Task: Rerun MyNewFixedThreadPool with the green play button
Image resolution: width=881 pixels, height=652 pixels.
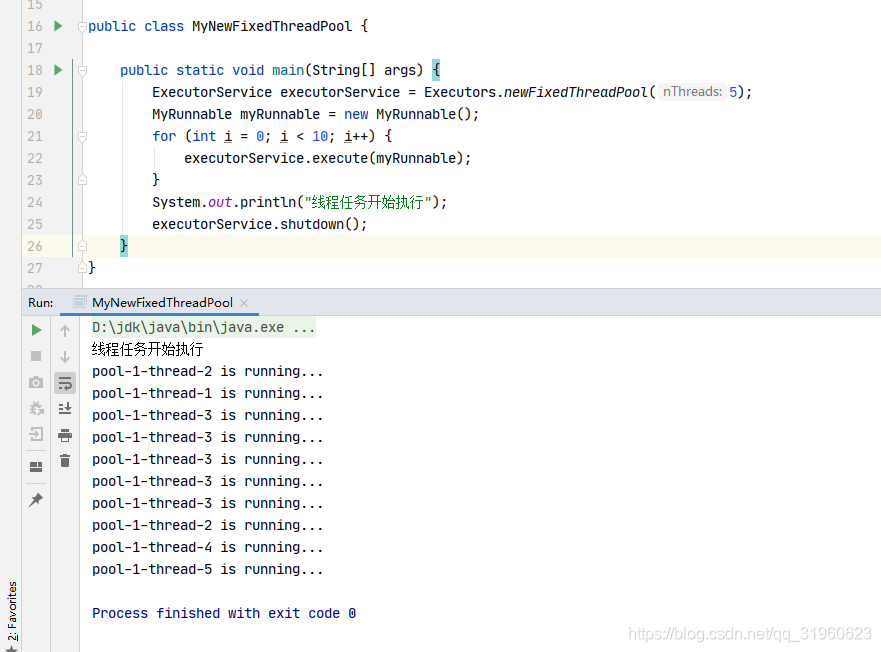Action: click(36, 330)
